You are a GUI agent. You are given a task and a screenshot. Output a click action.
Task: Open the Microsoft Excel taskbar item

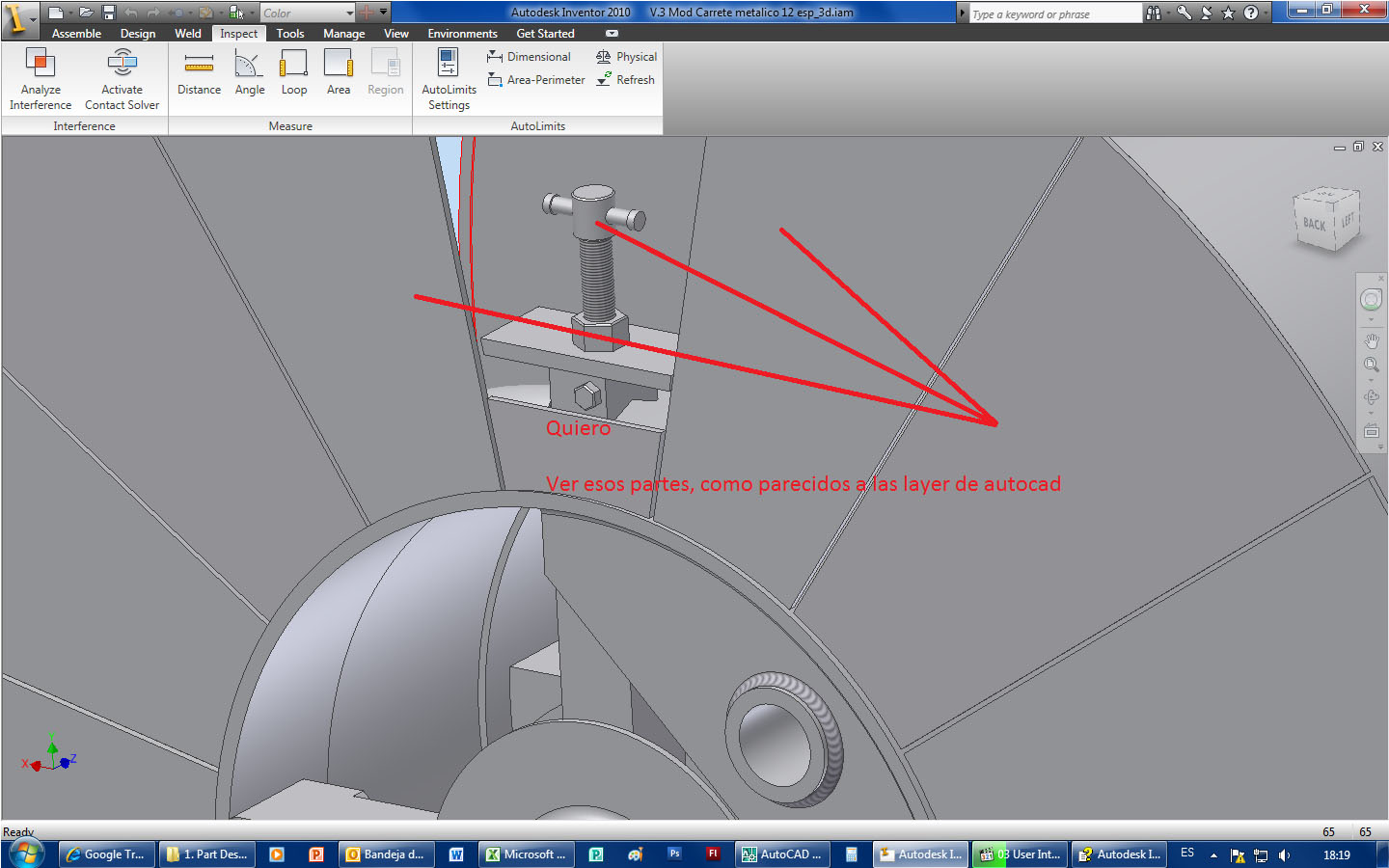point(527,854)
